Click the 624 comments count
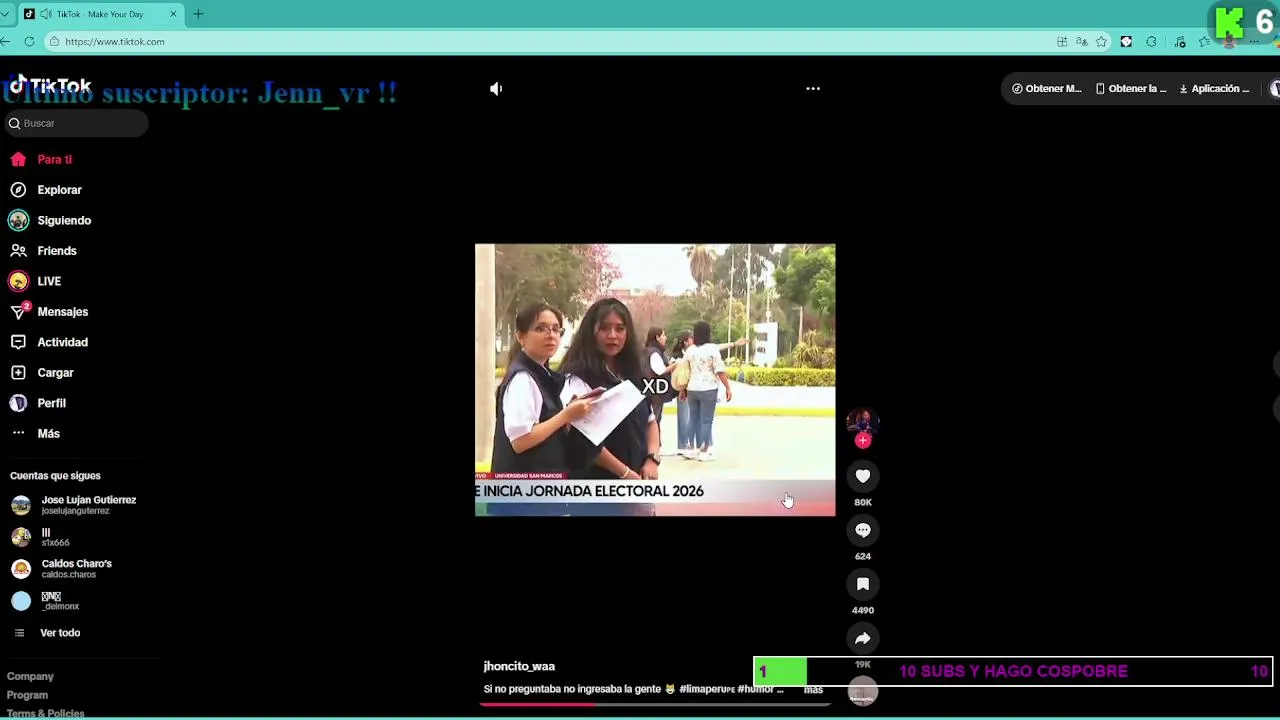This screenshot has height=720, width=1280. pos(863,556)
